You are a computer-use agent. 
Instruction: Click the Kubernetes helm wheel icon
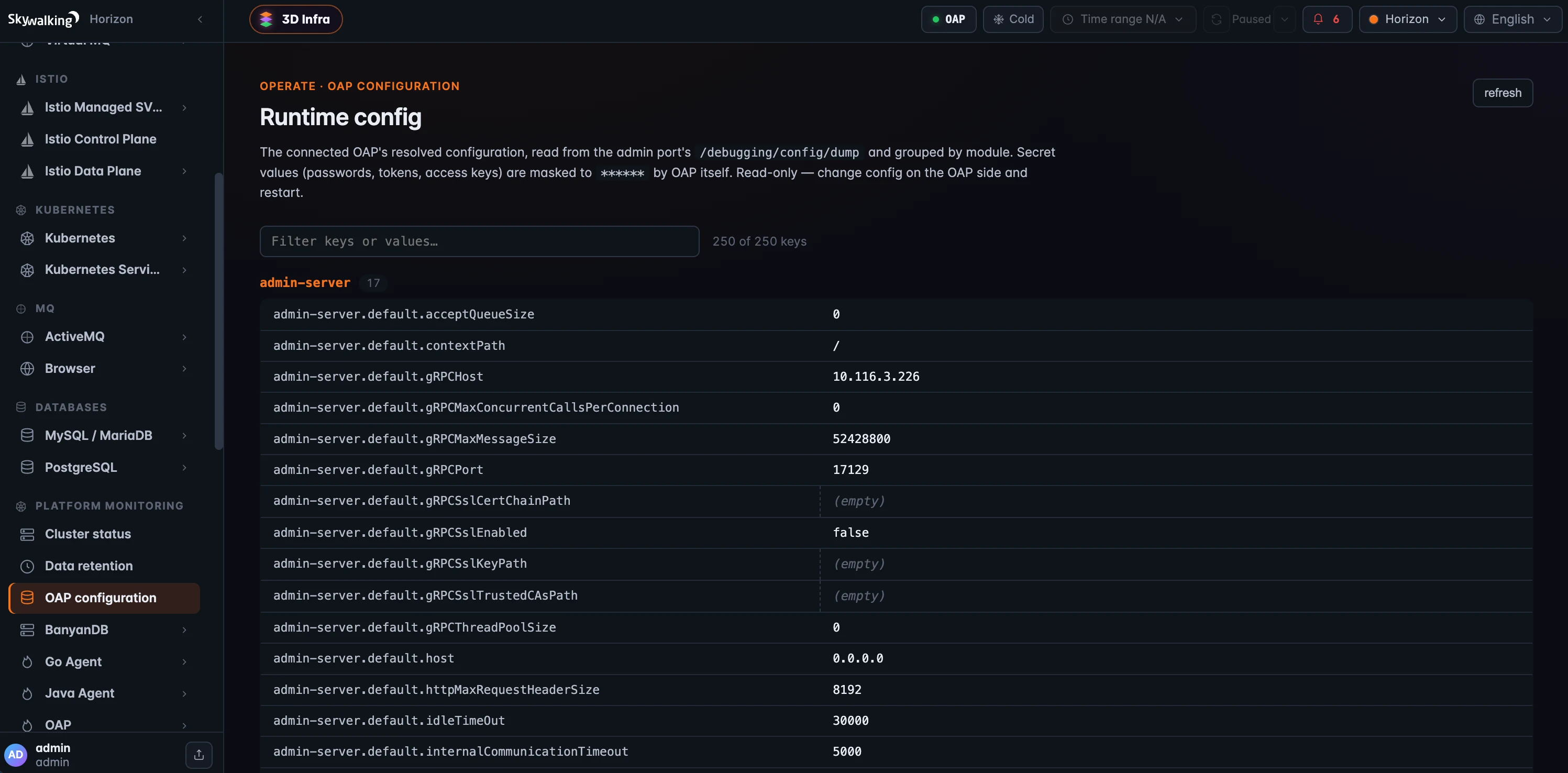tap(27, 239)
